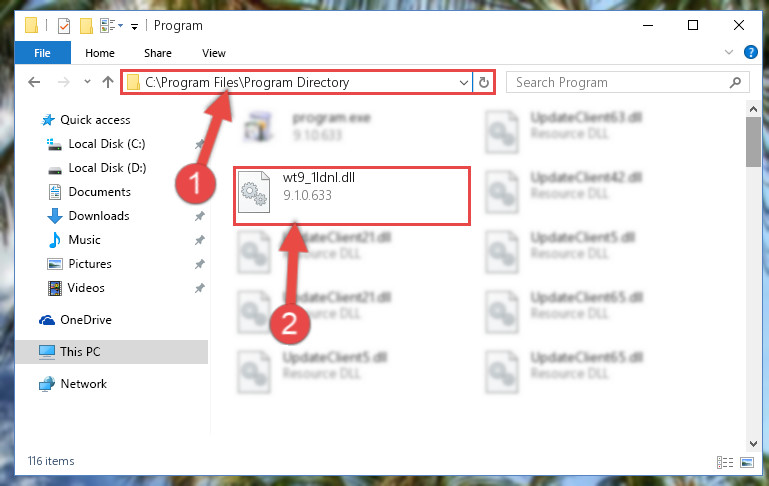Toggle the pin next to Music

point(200,240)
